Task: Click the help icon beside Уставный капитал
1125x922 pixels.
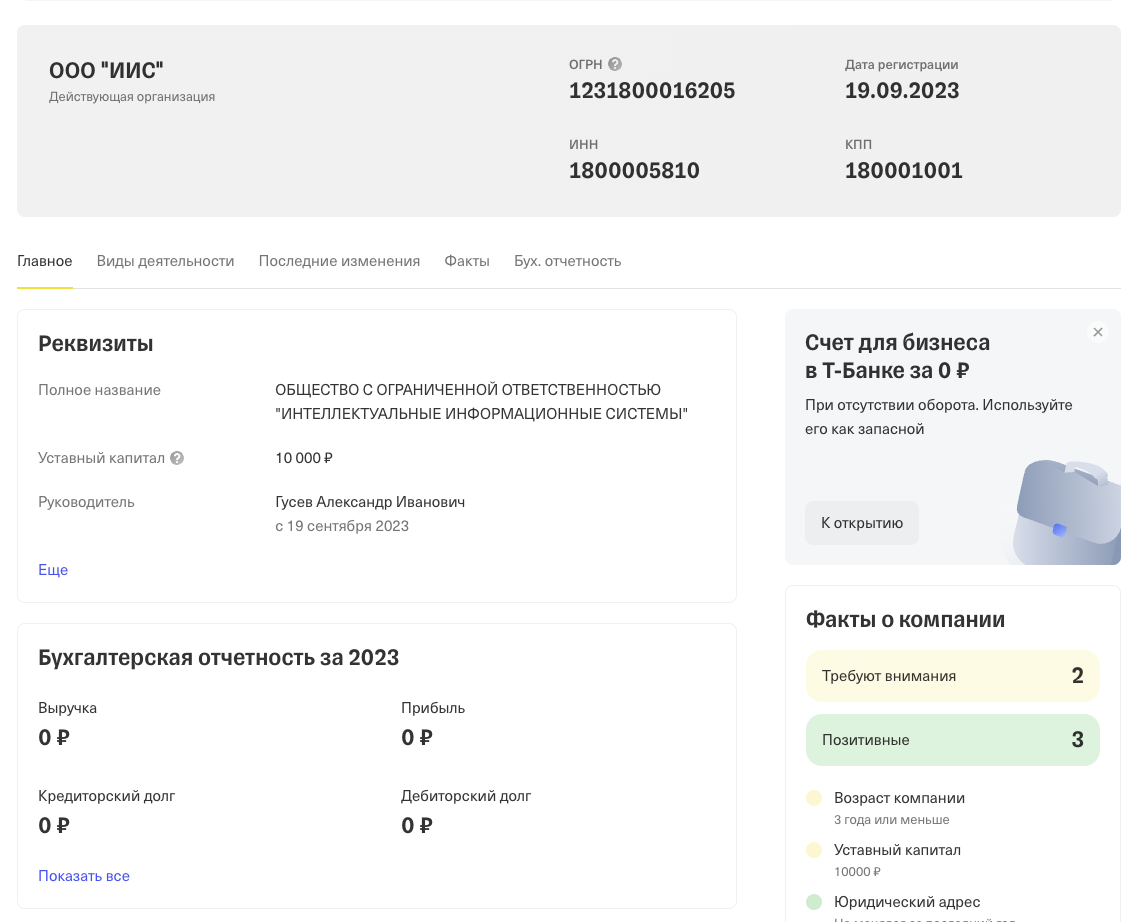Action: [177, 458]
